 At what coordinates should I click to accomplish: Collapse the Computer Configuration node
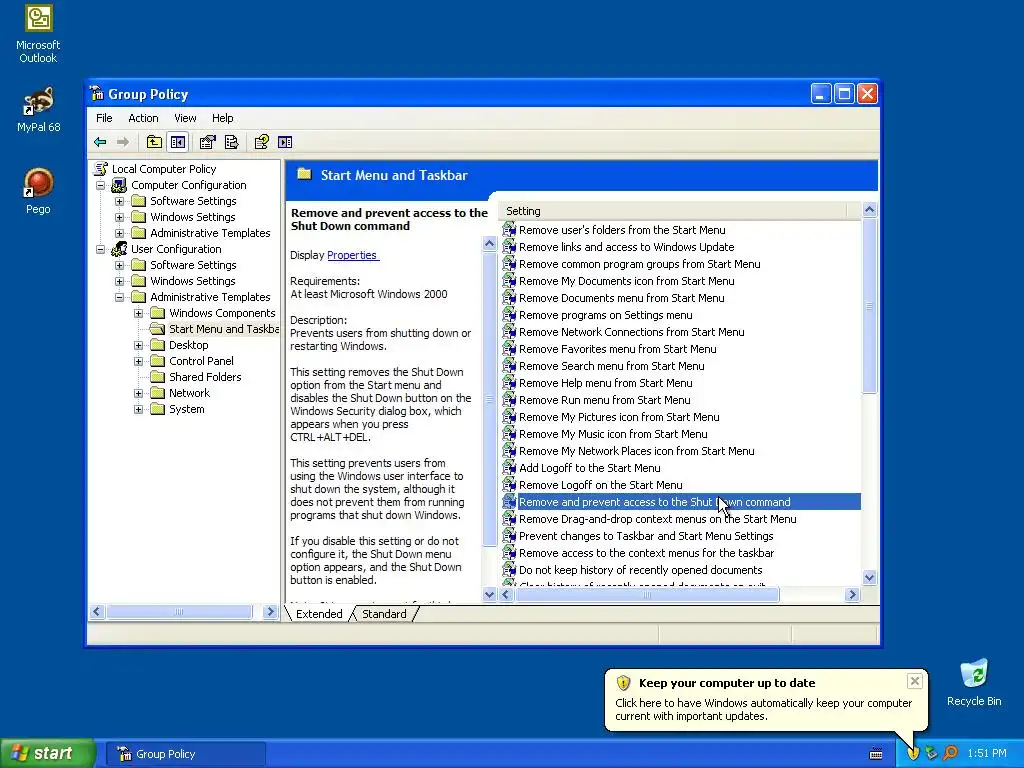pos(101,185)
